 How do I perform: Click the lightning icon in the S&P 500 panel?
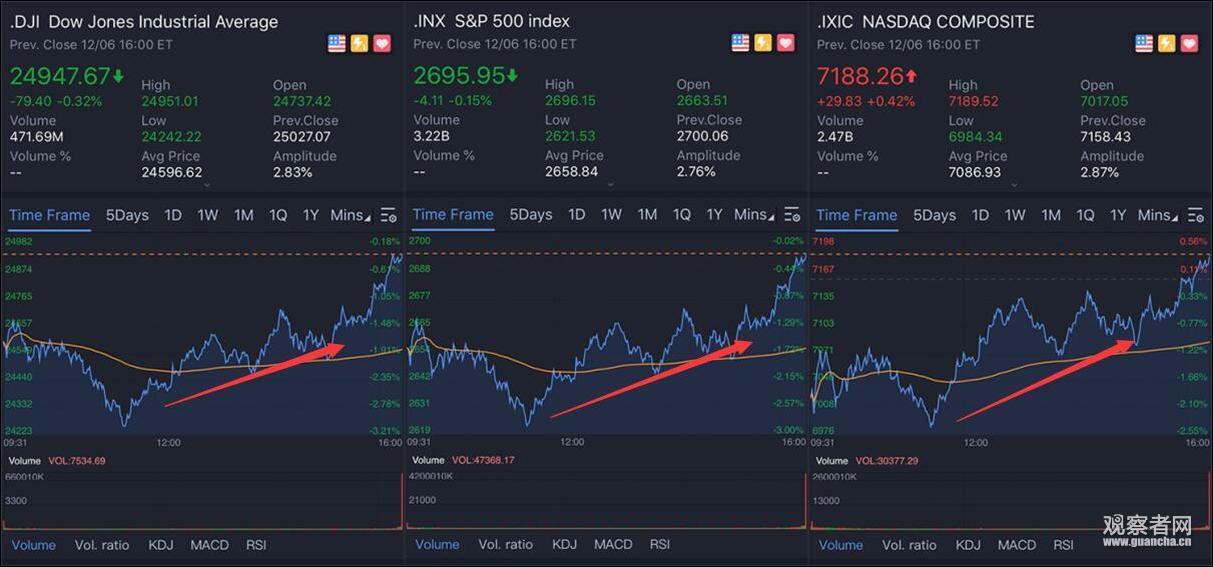click(763, 43)
